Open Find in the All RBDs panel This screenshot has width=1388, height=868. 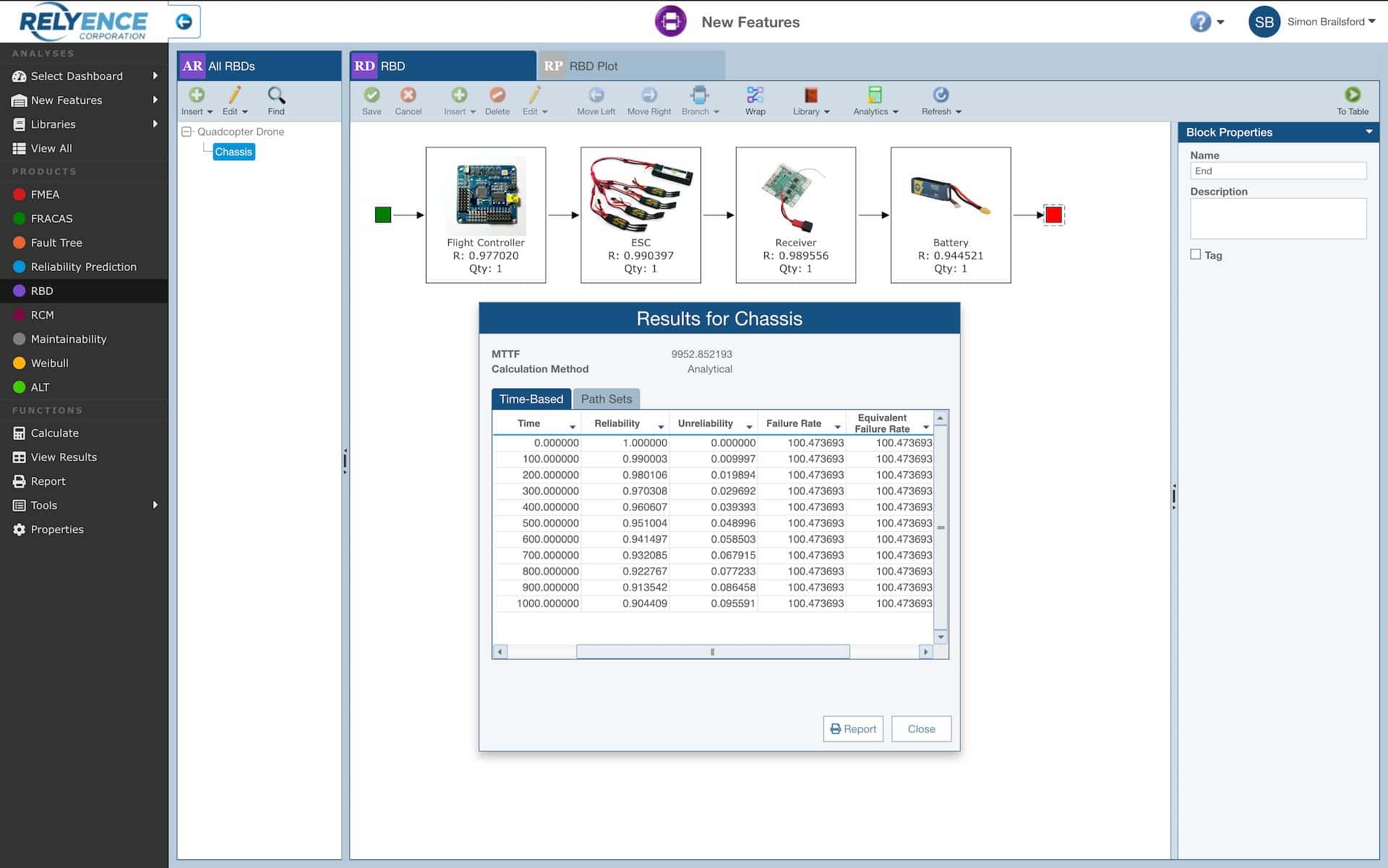[276, 100]
